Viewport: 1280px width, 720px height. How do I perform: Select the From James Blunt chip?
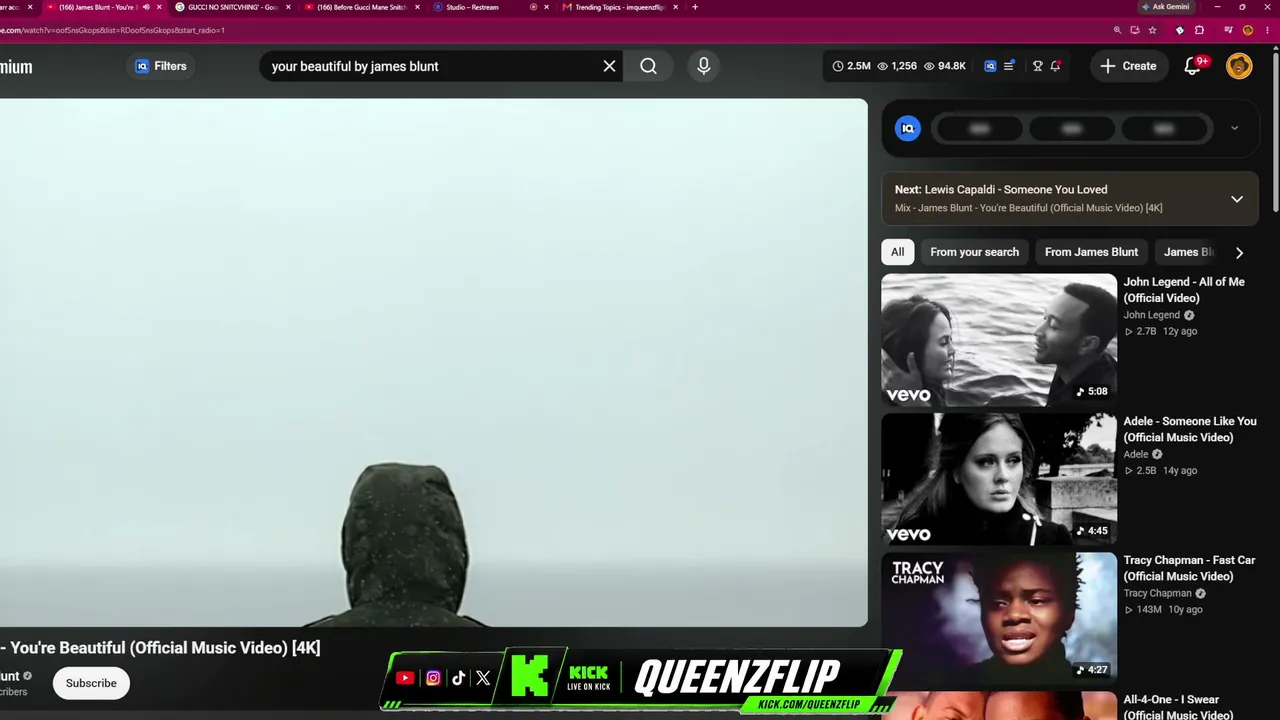[x=1091, y=252]
